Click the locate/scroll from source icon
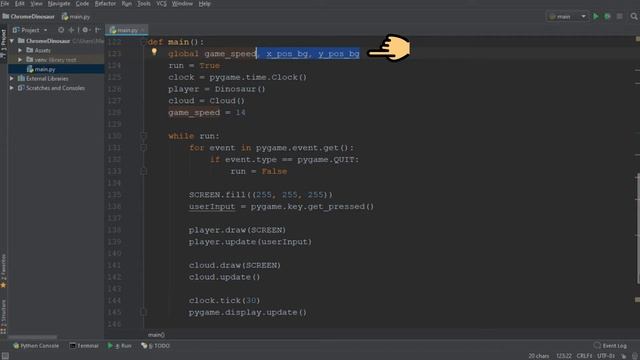This screenshot has width=640, height=360. pyautogui.click(x=61, y=30)
